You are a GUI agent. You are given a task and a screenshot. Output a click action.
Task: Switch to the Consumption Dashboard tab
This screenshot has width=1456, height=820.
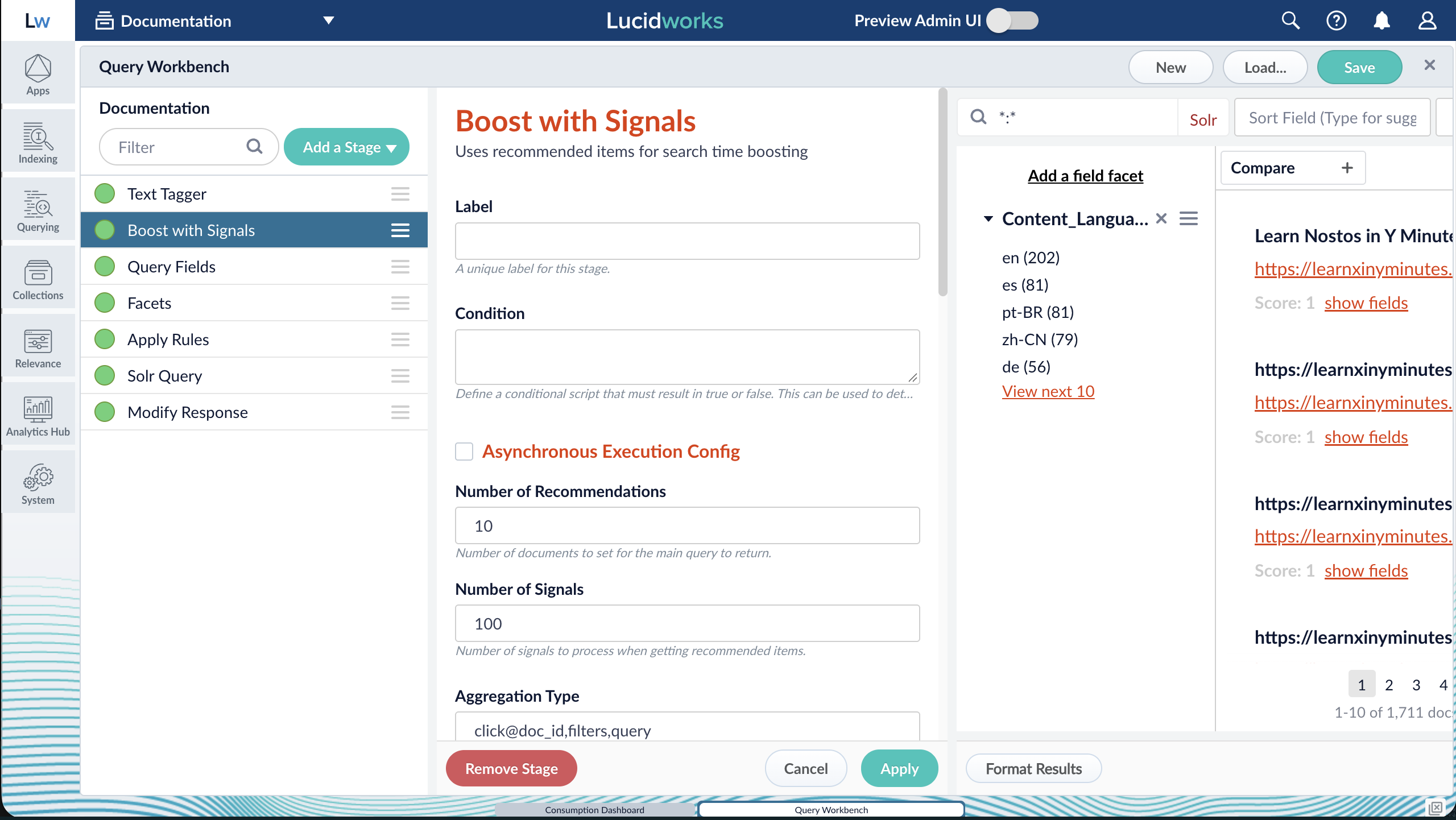click(x=594, y=810)
